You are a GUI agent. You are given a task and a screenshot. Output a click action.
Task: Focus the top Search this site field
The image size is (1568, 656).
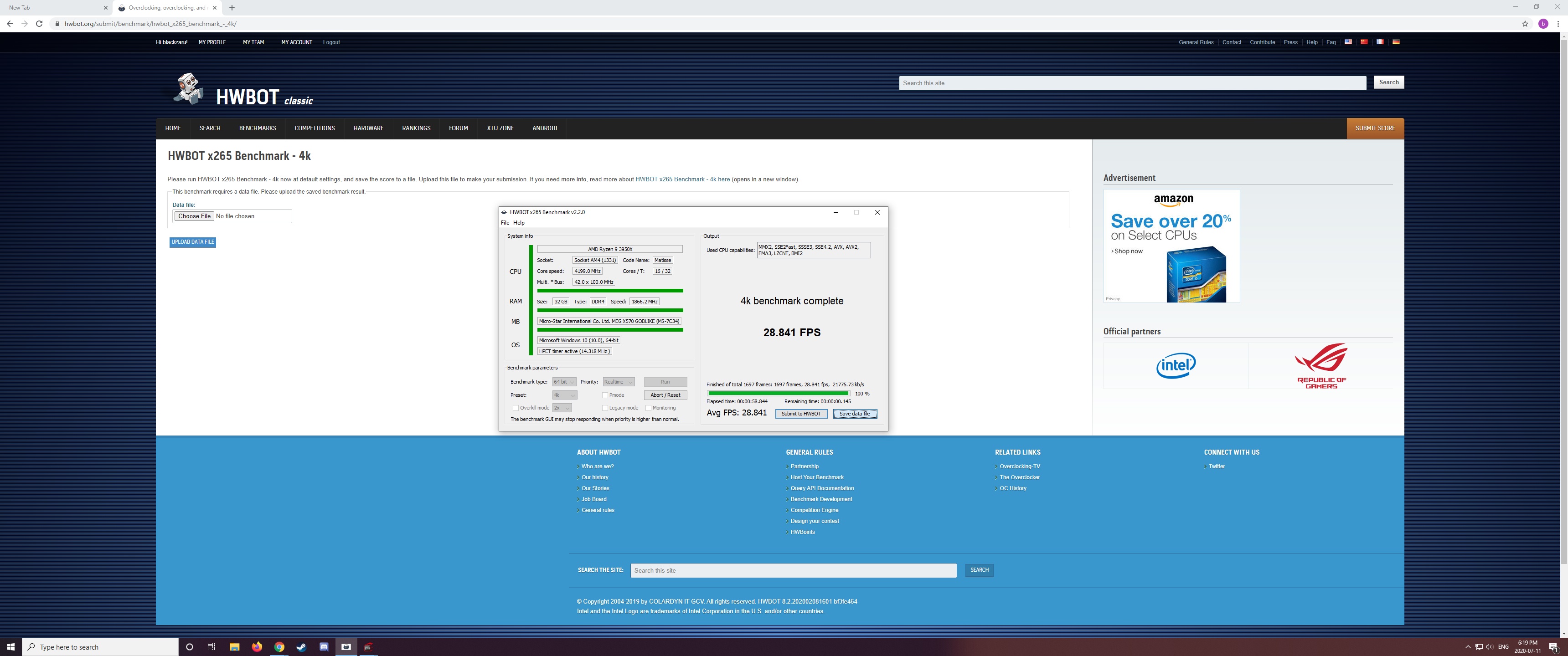point(1132,83)
